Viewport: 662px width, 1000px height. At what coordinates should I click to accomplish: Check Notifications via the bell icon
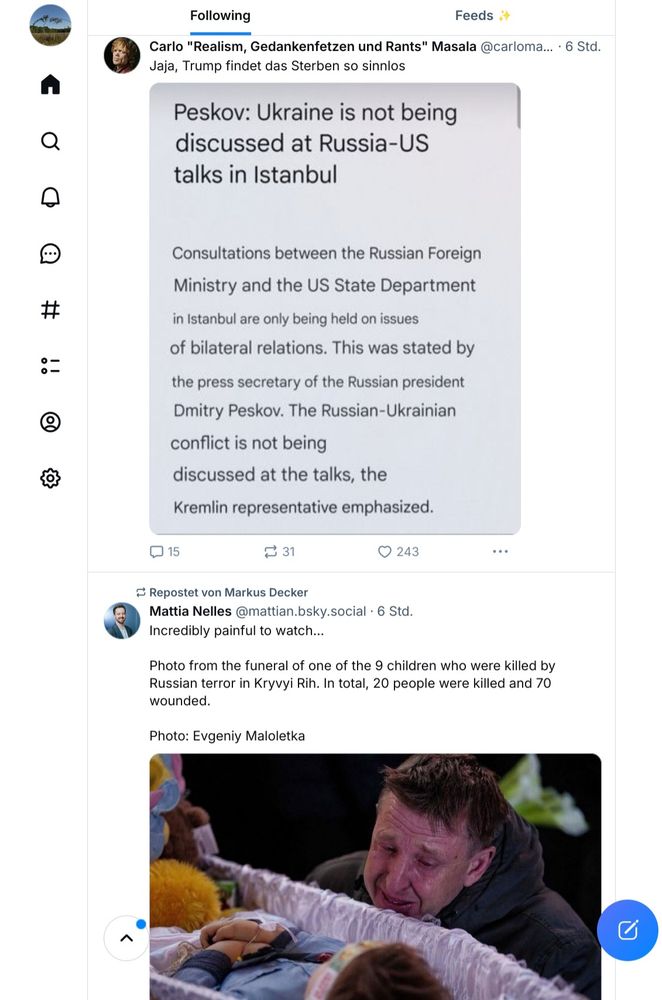pos(49,197)
